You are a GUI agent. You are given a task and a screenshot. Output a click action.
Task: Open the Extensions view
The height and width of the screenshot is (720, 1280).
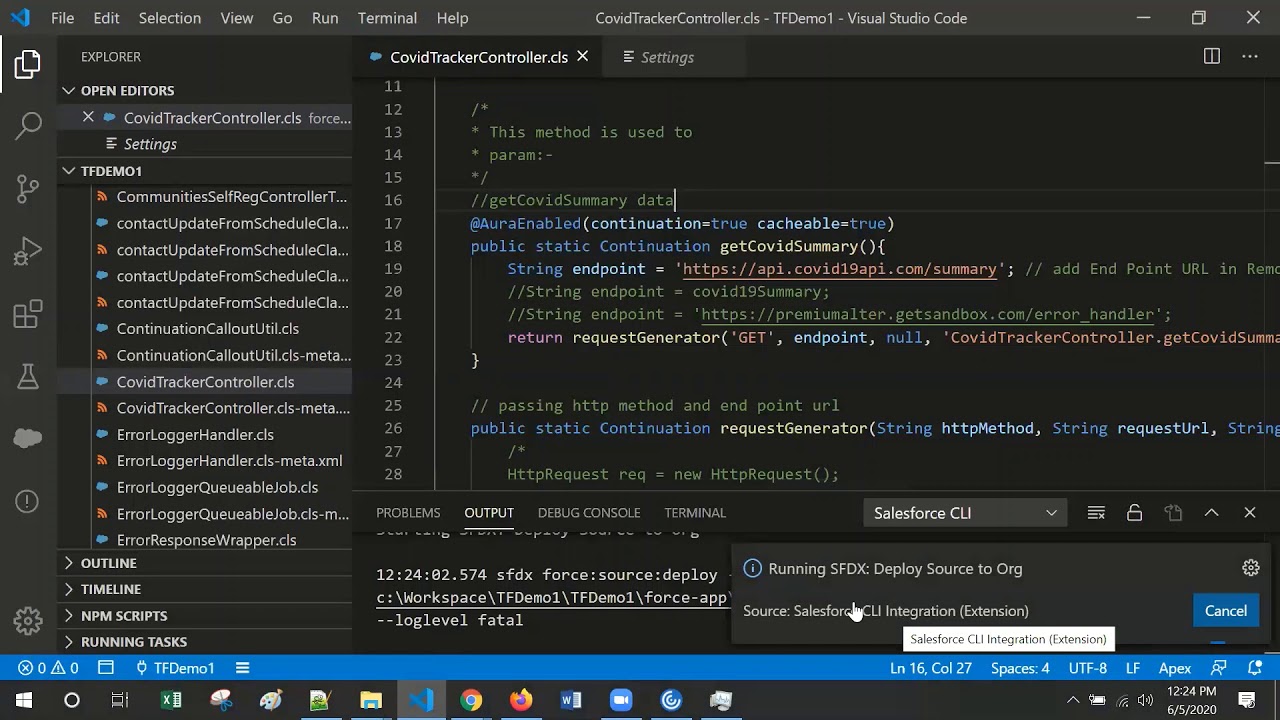[28, 313]
